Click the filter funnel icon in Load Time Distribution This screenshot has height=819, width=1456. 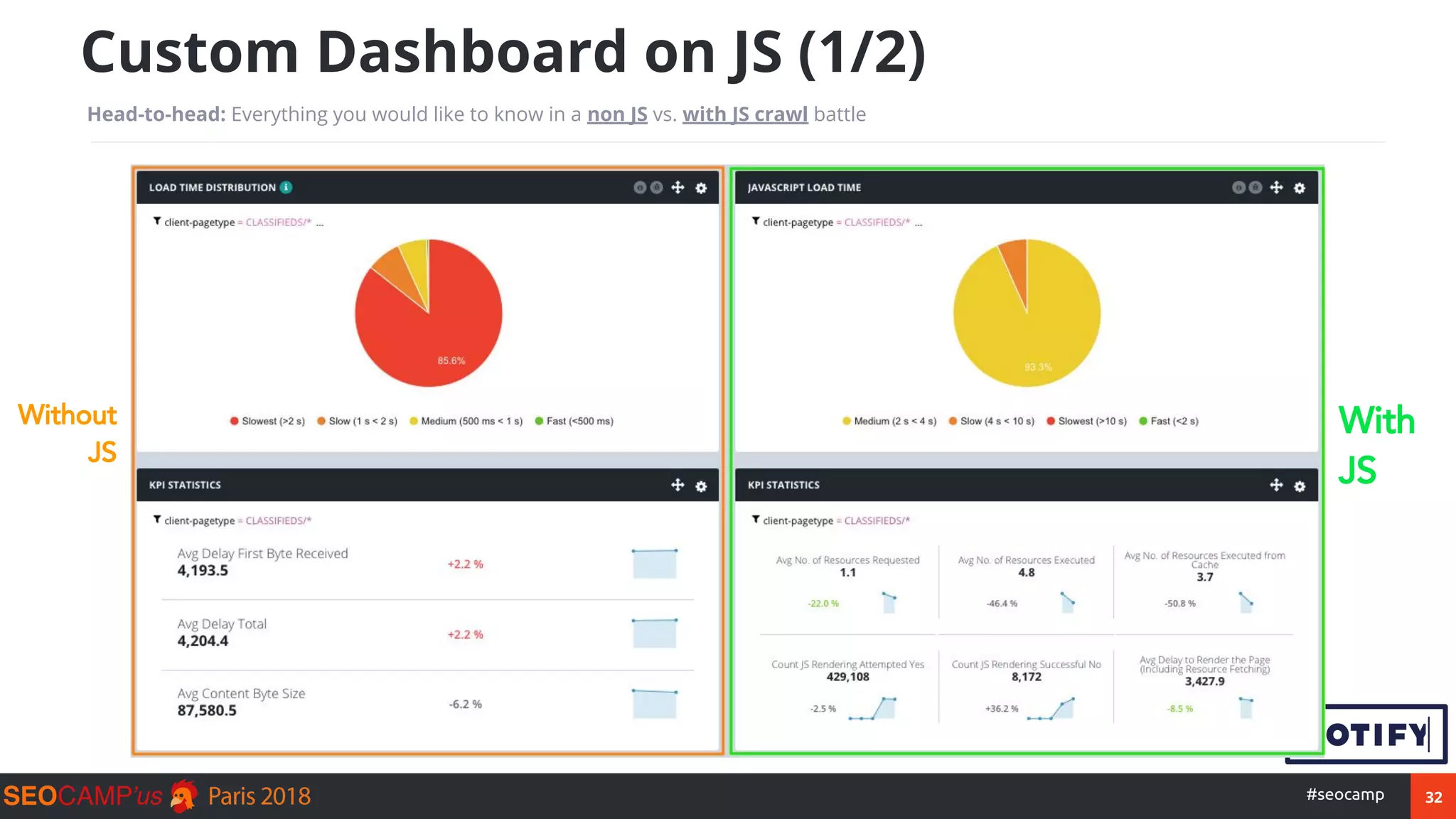tap(157, 222)
